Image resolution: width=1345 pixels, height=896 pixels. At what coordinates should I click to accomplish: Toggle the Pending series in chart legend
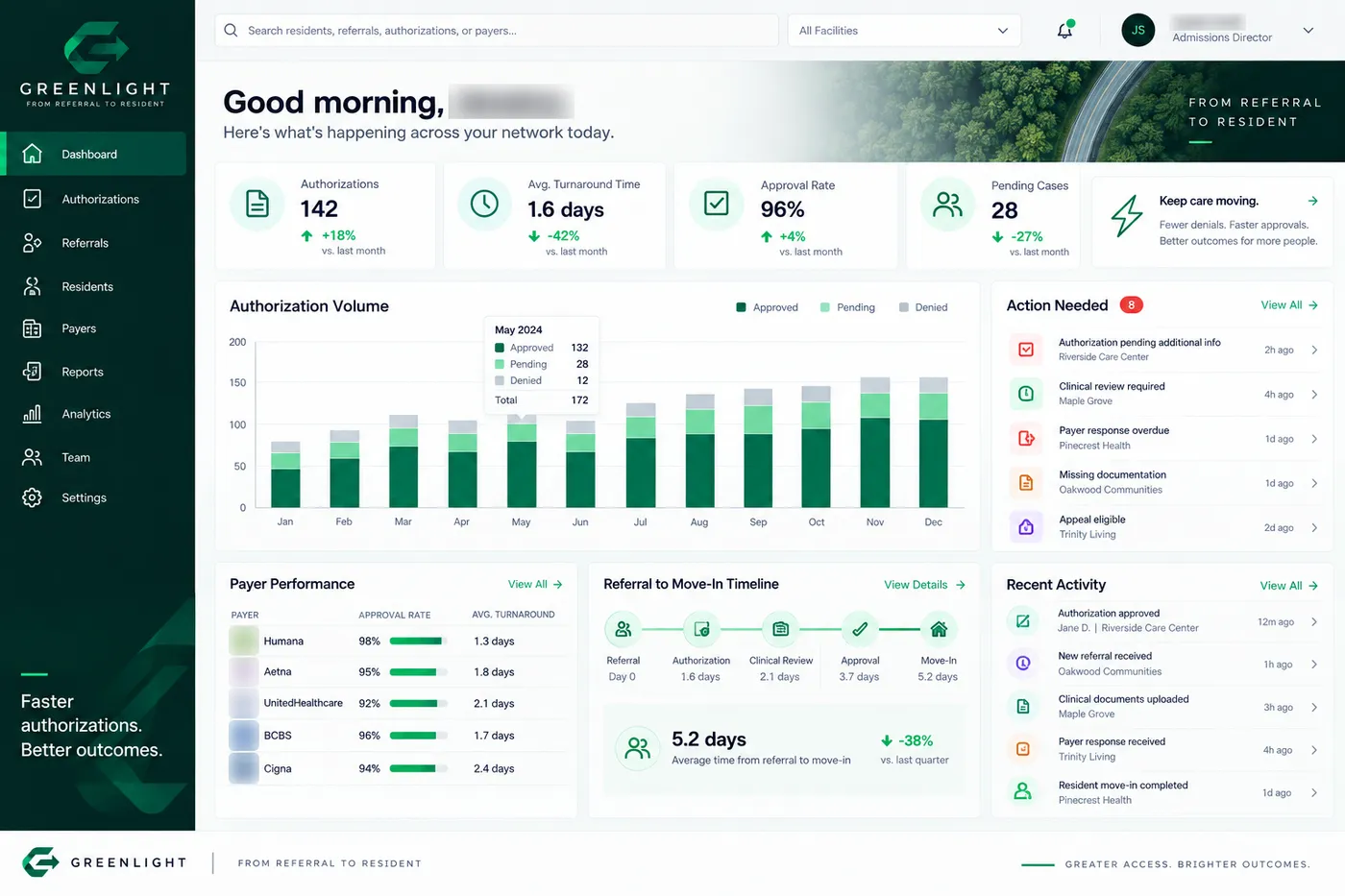pos(847,307)
